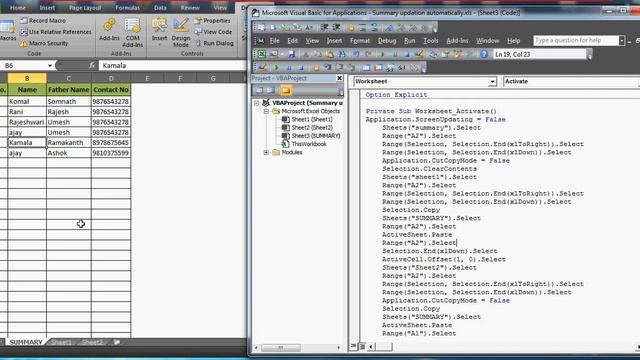Image resolution: width=640 pixels, height=360 pixels.
Task: Toggle Design Mode in Excel Controls group
Action: pyautogui.click(x=181, y=33)
